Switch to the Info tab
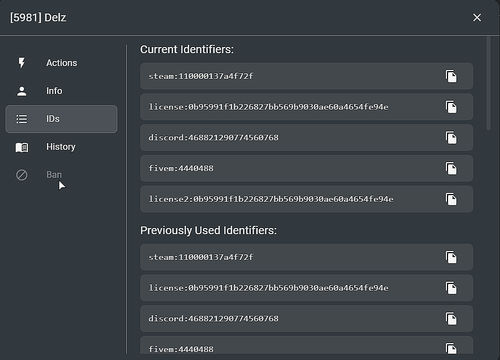500x360 pixels. [x=61, y=91]
